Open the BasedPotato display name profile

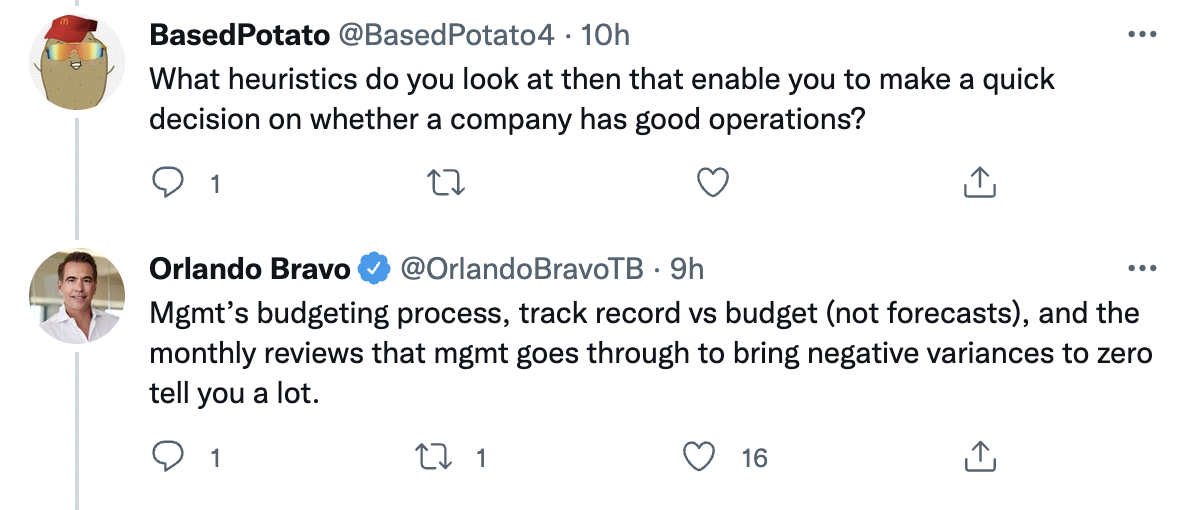[x=239, y=35]
